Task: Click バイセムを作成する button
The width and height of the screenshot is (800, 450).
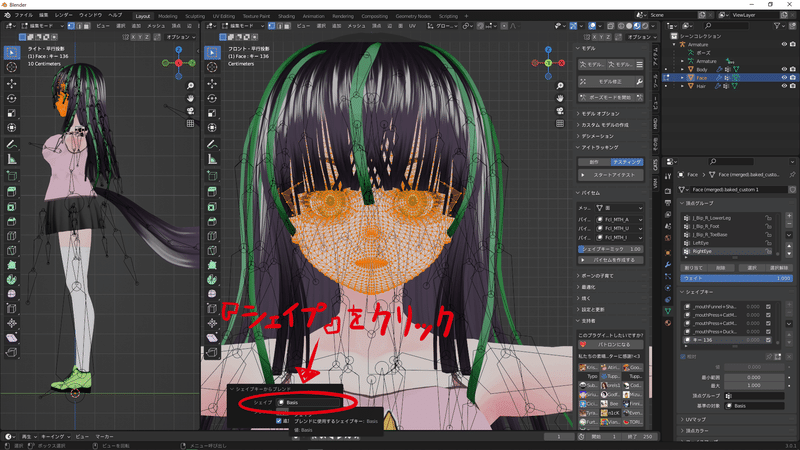Action: click(611, 260)
